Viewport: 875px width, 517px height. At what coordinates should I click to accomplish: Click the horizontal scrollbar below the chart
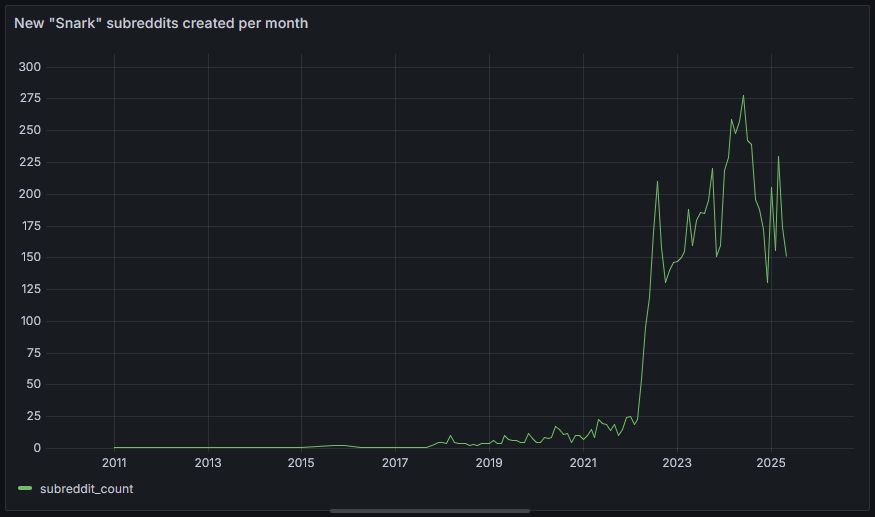[x=430, y=510]
